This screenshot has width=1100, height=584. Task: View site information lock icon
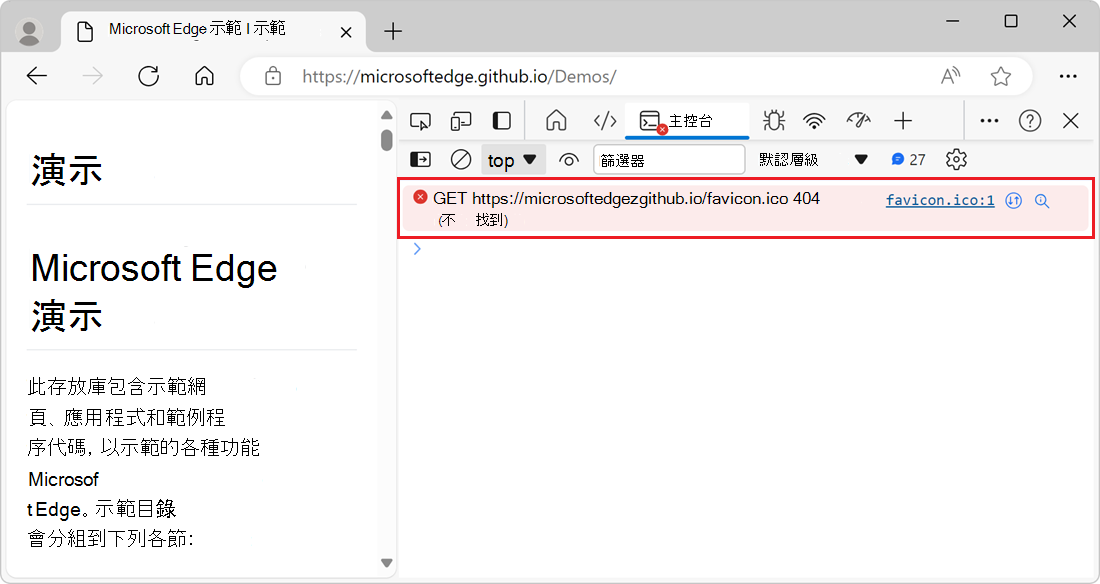273,76
